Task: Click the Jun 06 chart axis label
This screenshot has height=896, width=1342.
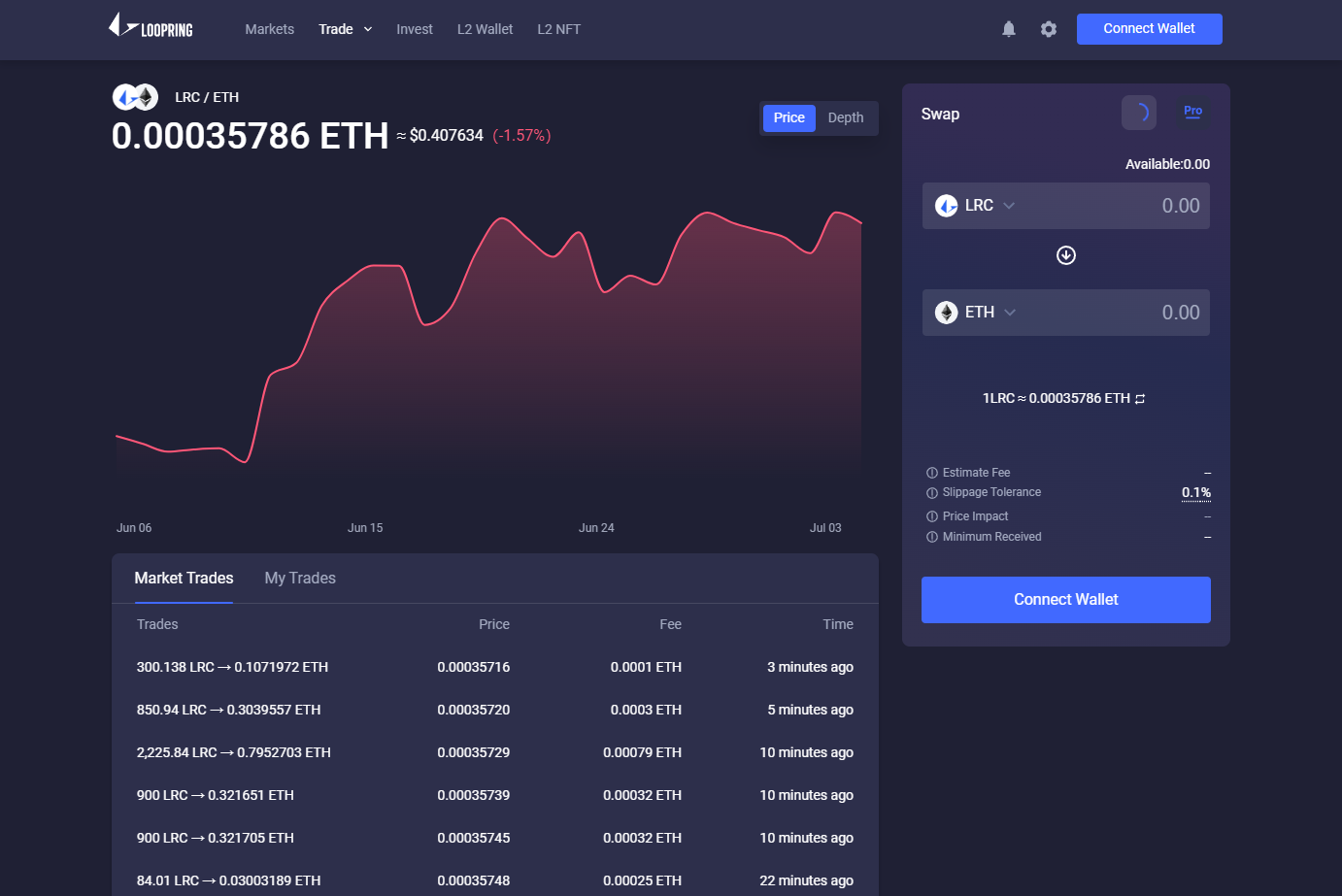Action: (x=134, y=528)
